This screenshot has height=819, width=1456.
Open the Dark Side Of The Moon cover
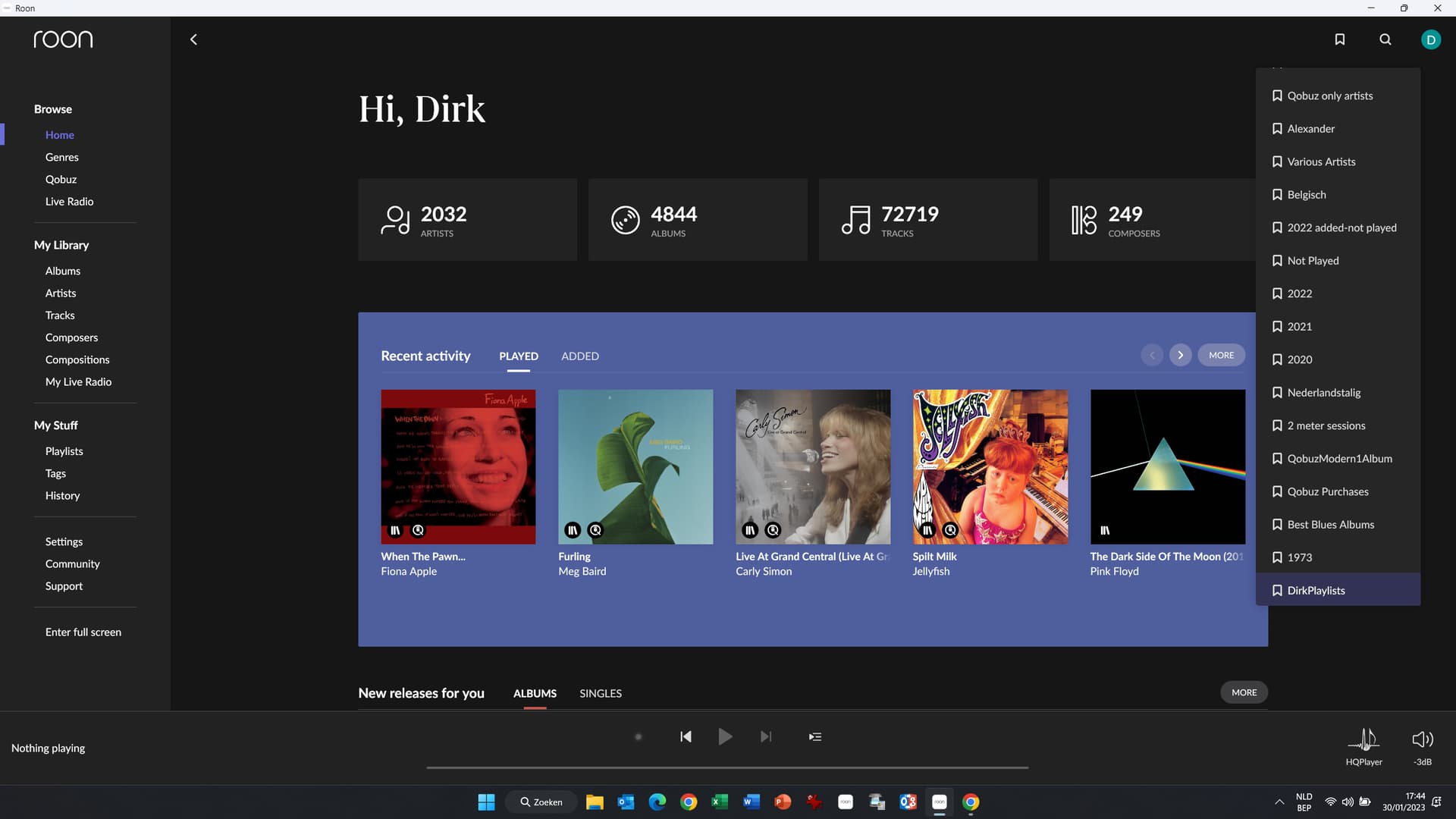coord(1167,466)
